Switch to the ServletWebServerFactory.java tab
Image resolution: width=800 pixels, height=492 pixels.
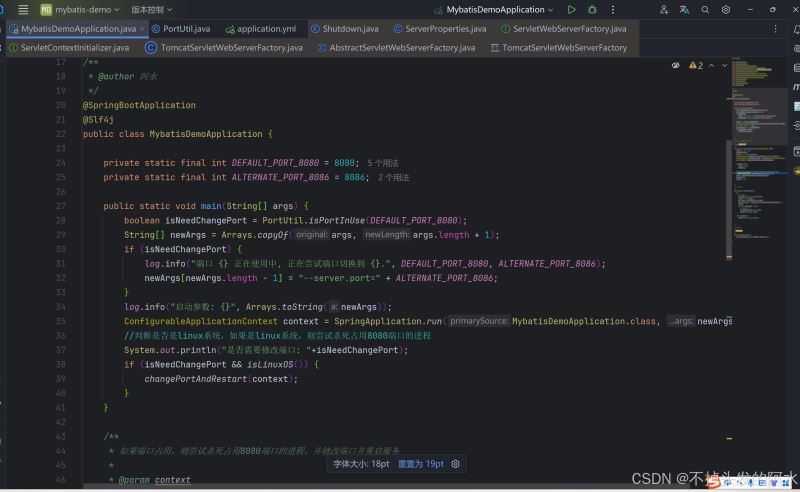pyautogui.click(x=563, y=29)
